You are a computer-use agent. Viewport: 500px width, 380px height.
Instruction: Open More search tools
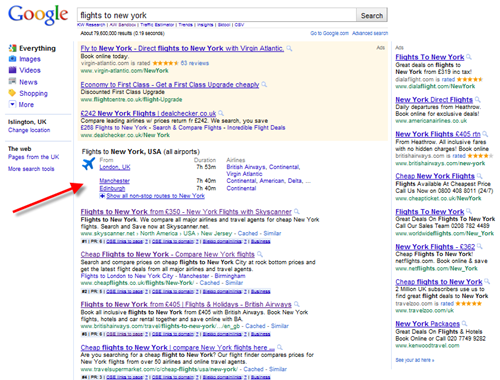point(31,169)
